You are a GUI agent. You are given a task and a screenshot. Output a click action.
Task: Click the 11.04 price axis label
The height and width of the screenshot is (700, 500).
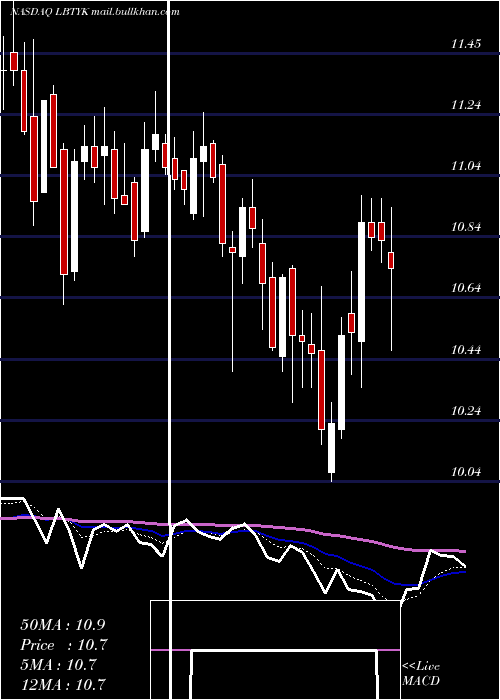tap(466, 166)
